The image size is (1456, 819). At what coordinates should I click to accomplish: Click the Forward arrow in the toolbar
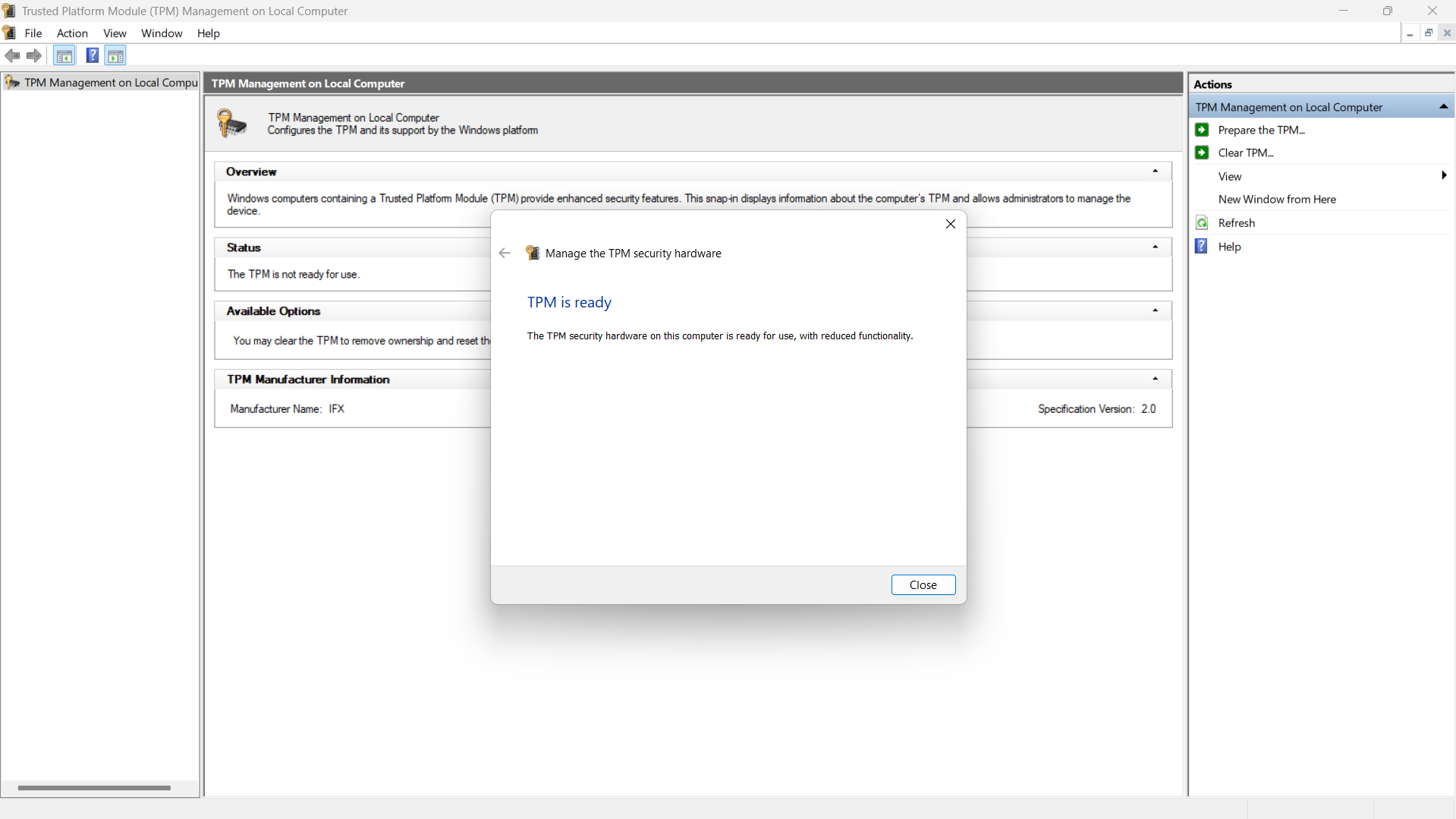[33, 55]
